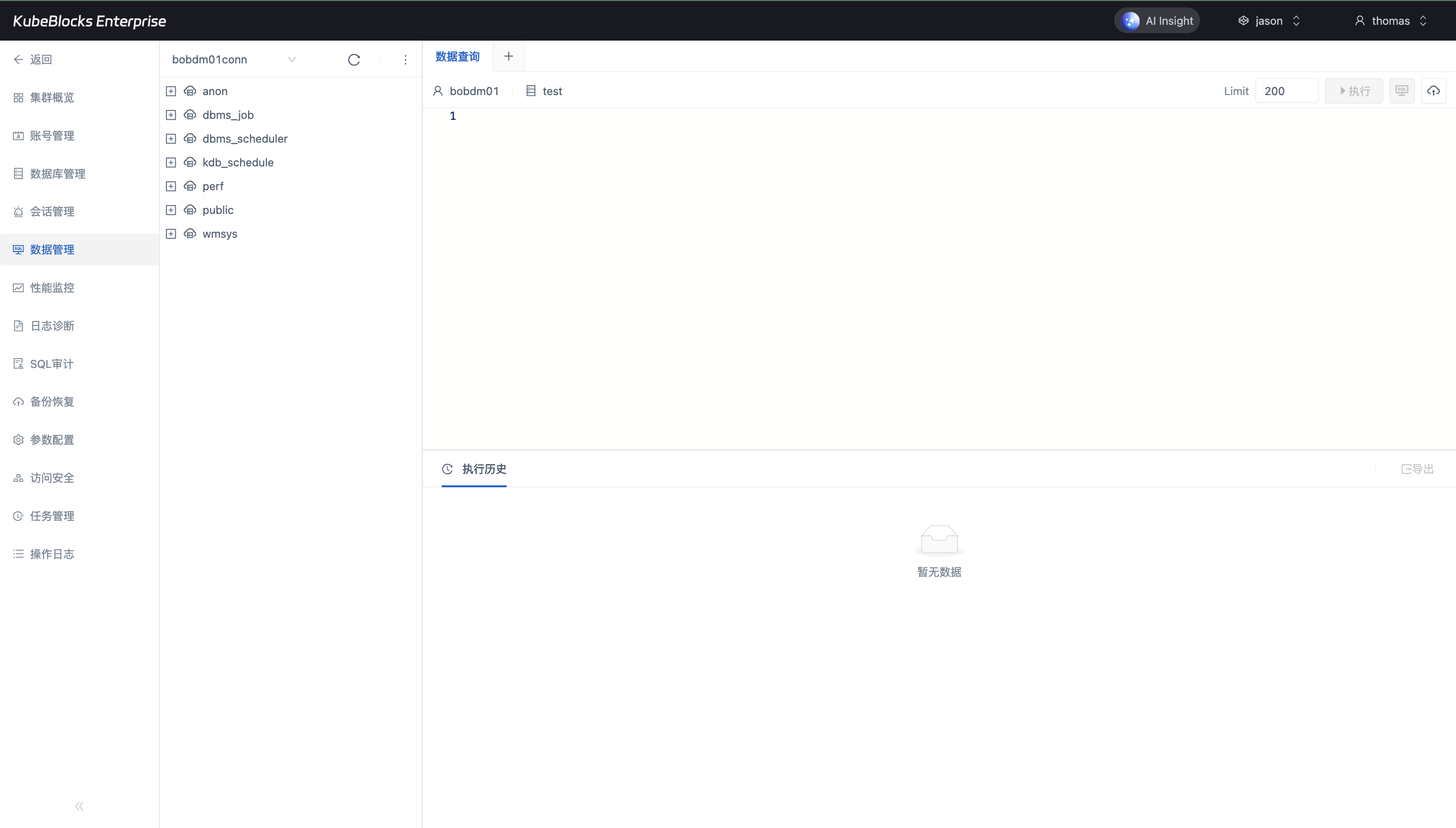Open the bobdm01conn connection dropdown
1456x828 pixels.
point(234,60)
